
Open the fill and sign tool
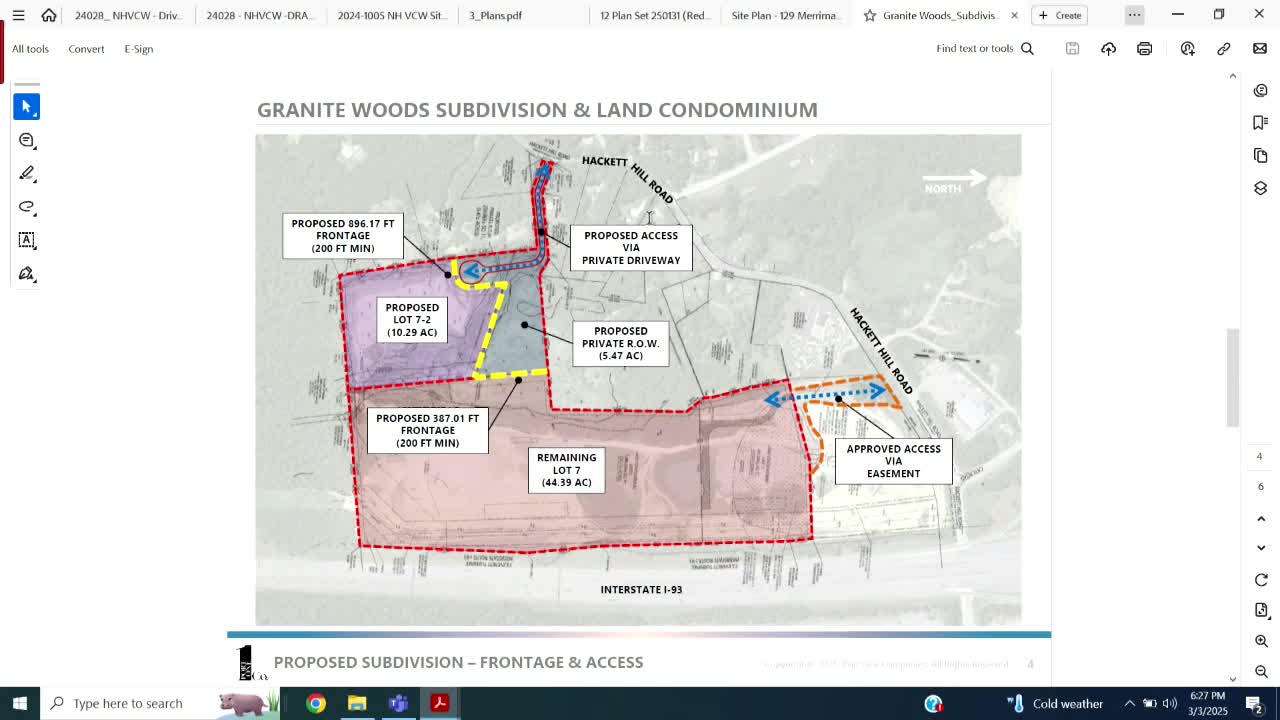pos(27,274)
